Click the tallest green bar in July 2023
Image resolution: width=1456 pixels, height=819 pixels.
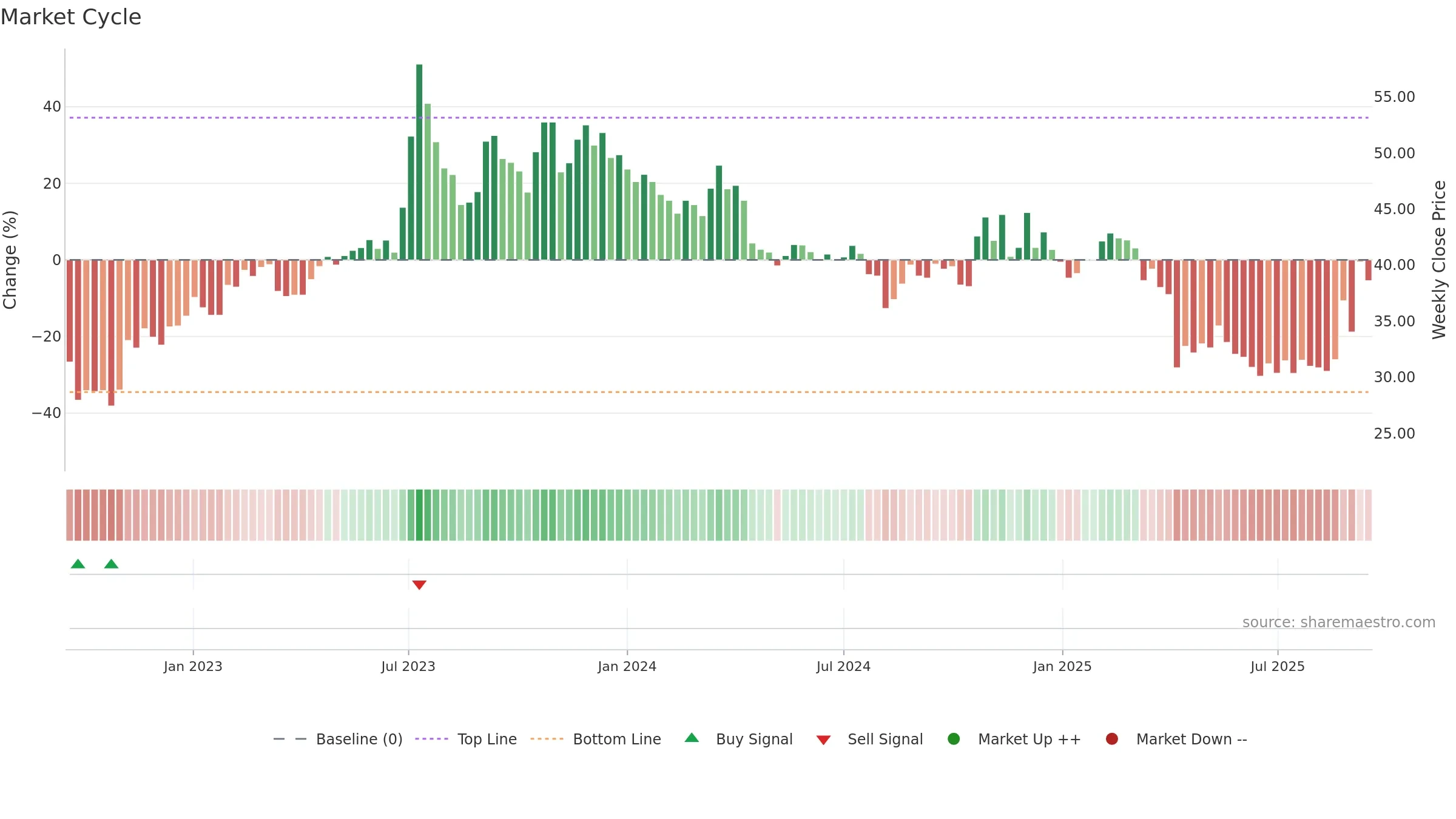(419, 162)
